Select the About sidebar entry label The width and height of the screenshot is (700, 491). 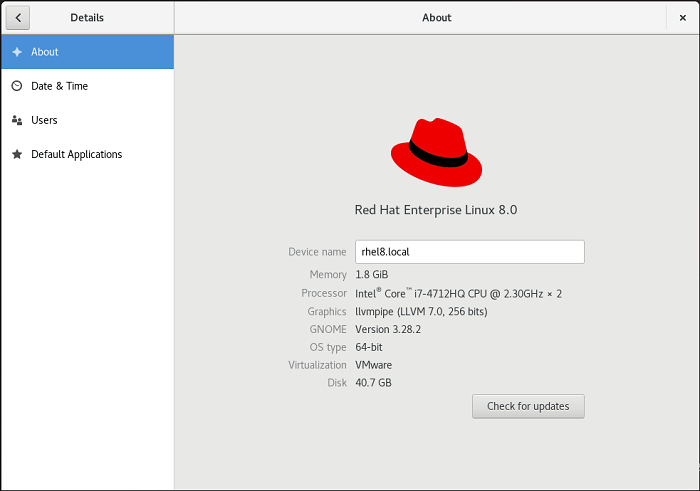pyautogui.click(x=45, y=52)
